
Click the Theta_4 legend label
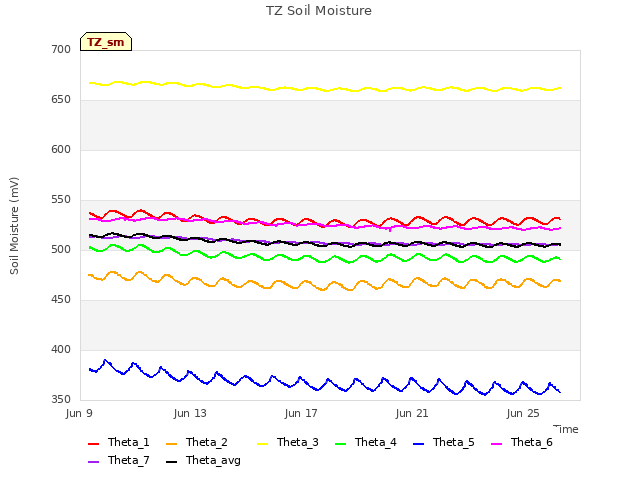(376, 442)
